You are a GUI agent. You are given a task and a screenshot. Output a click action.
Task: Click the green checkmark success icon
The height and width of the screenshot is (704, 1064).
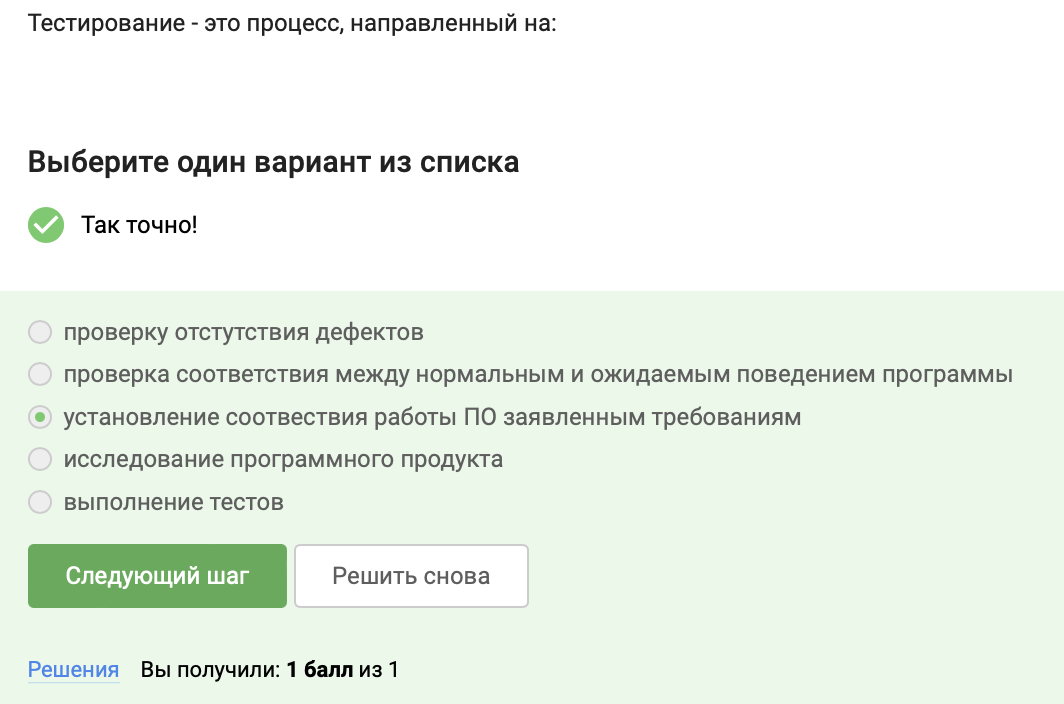[45, 225]
